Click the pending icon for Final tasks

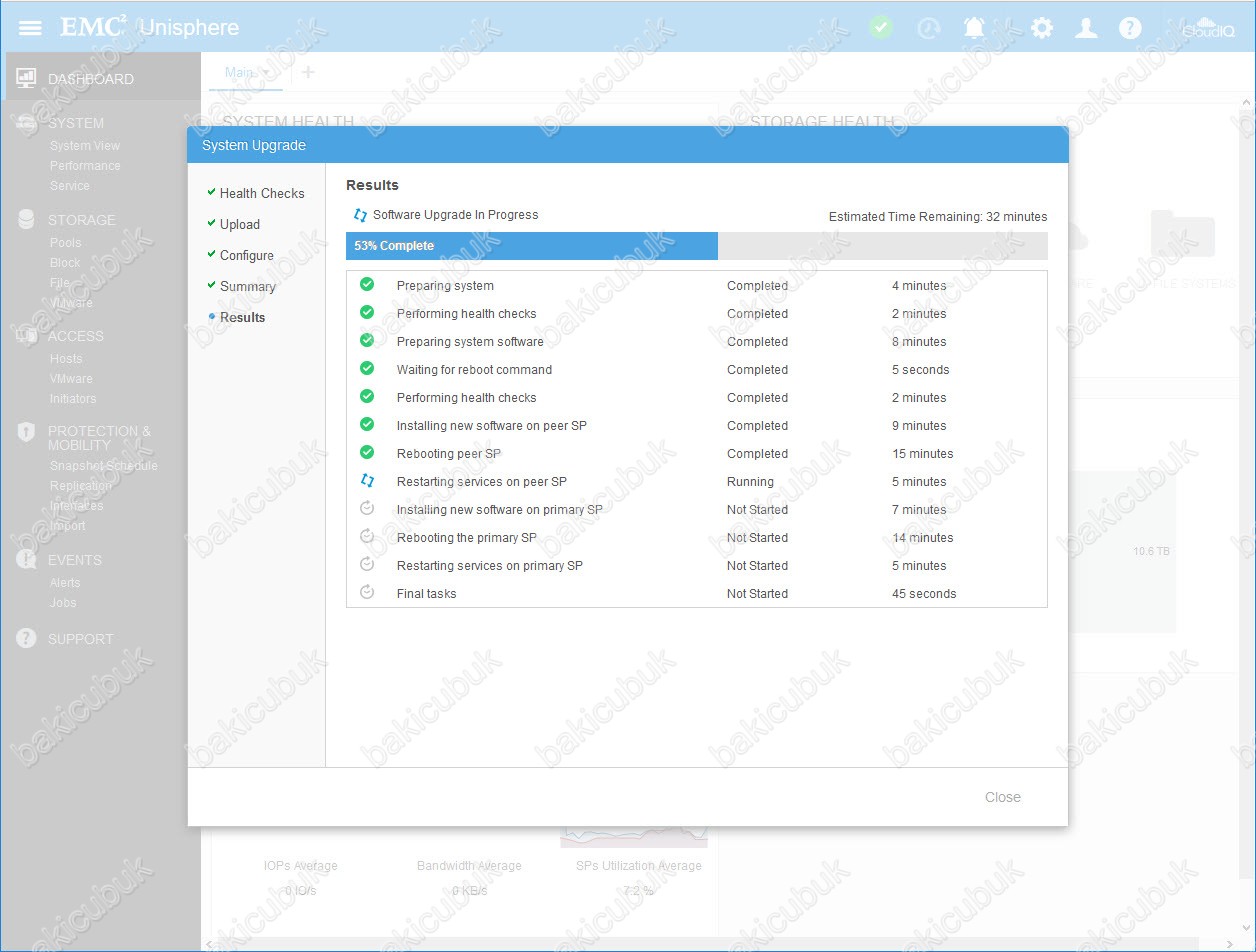367,593
